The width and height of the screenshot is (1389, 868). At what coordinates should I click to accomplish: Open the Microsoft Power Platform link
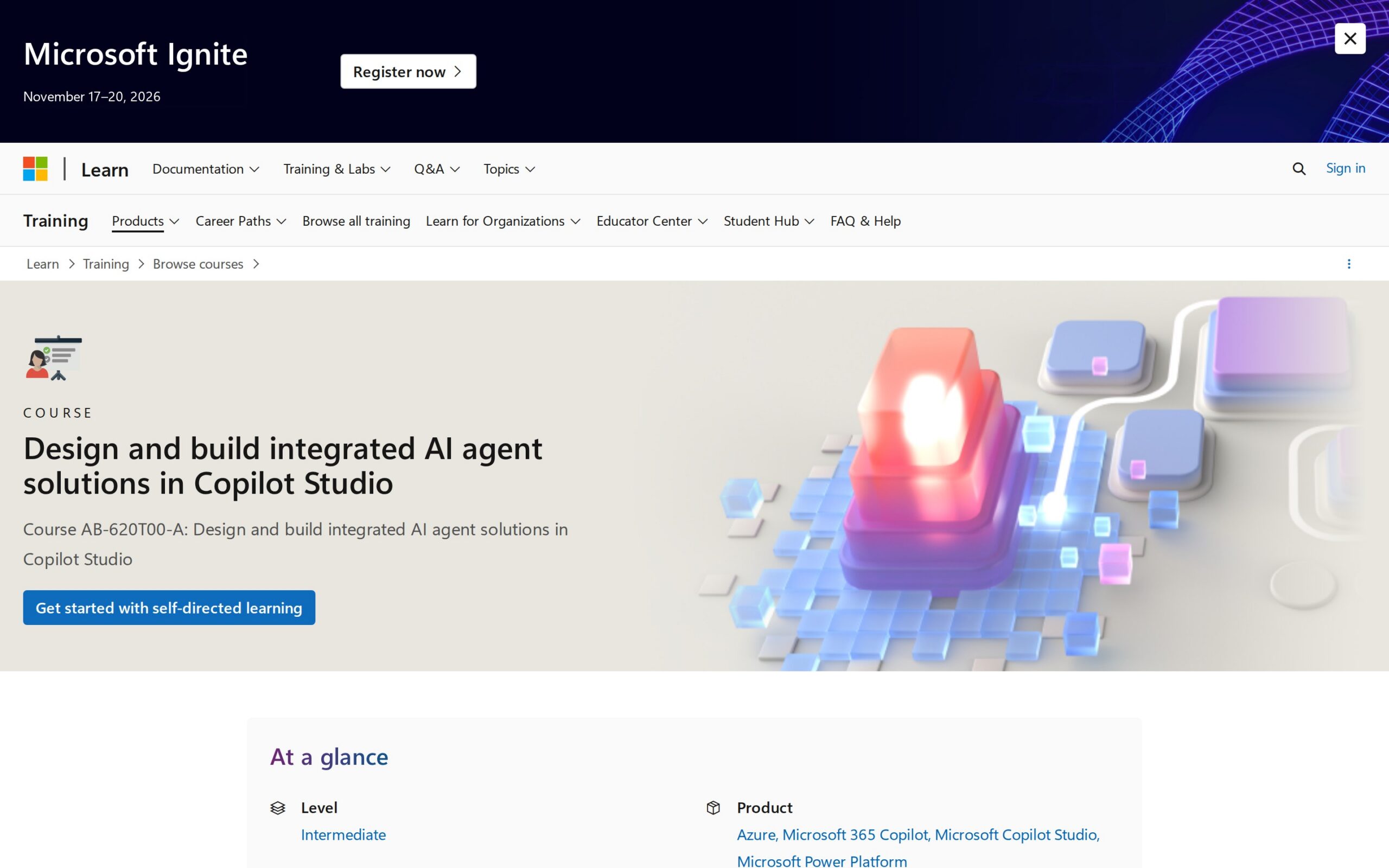pos(822,861)
